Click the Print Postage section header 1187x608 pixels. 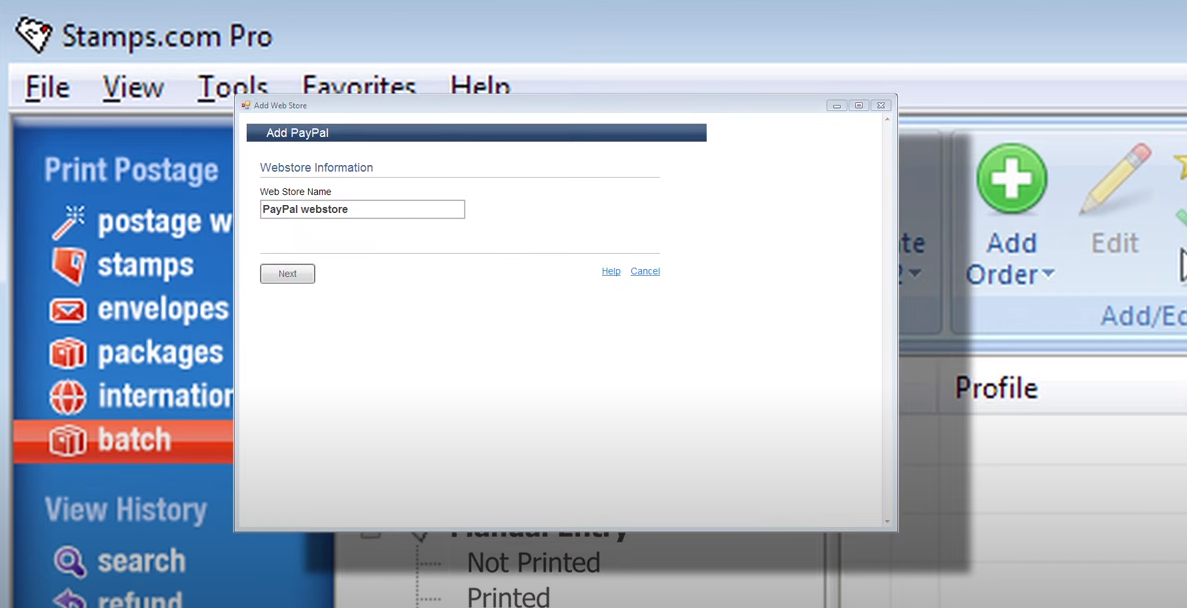(x=131, y=170)
